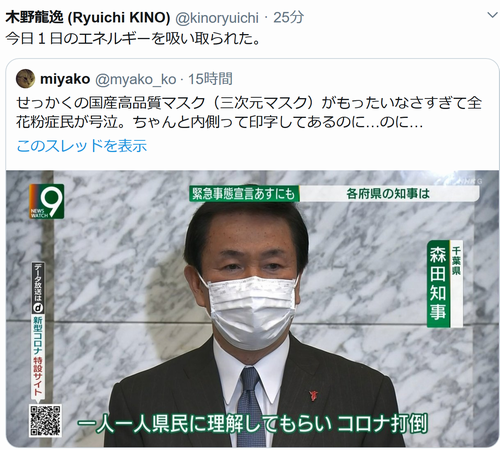Viewport: 500px width, 450px height.
Task: Click the subtitle 一人一人県民に理解してもらい コロナ打倒
Action: click(x=252, y=424)
